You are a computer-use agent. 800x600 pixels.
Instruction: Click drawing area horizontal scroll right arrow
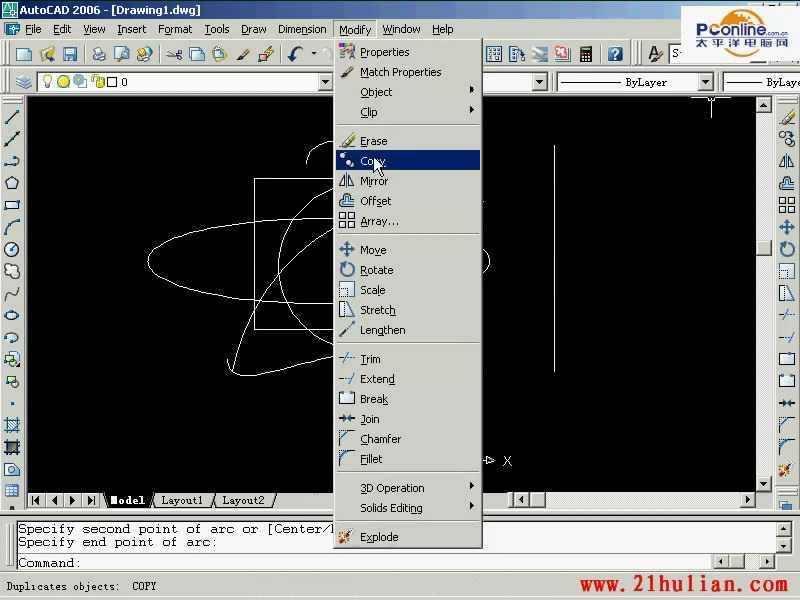click(x=747, y=499)
